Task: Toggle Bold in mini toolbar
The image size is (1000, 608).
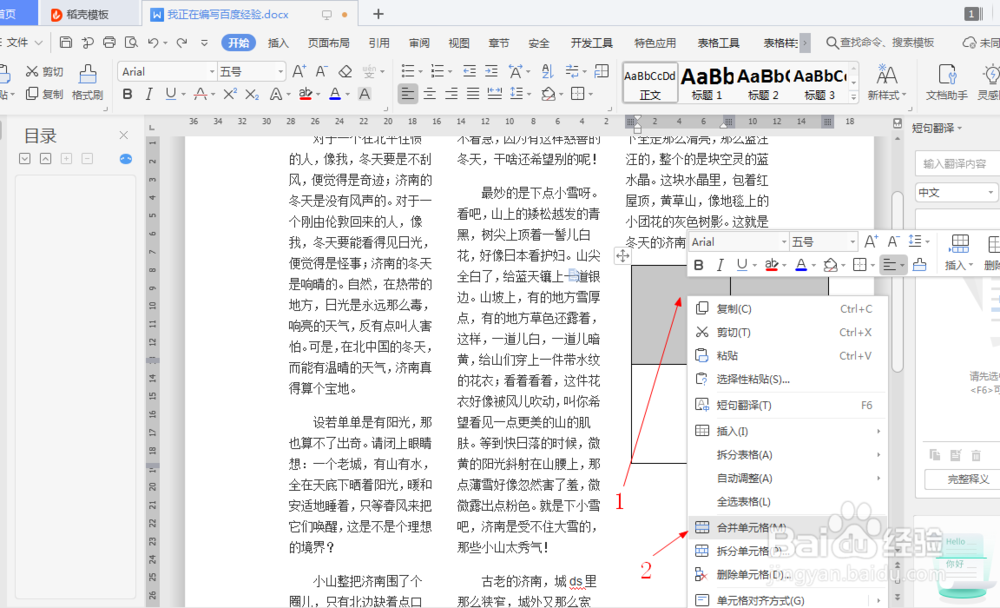Action: point(699,265)
